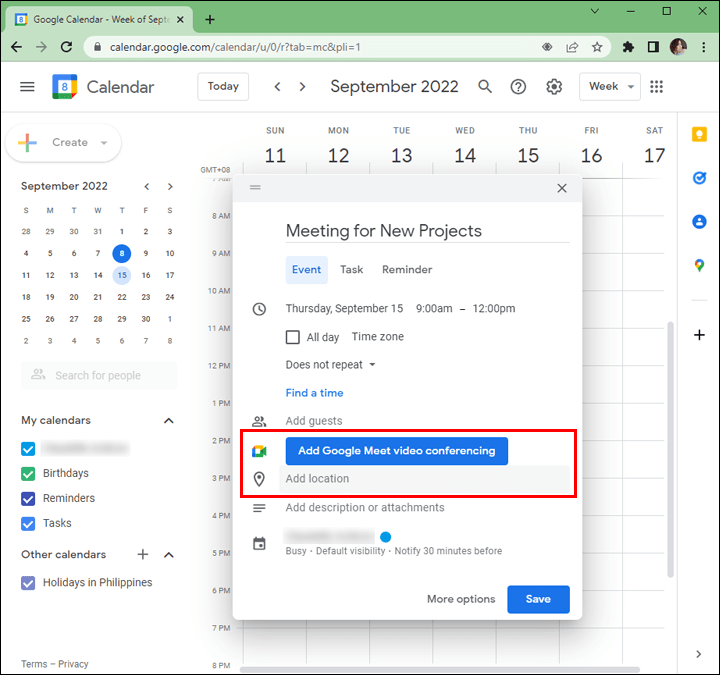Open the Settings gear menu
Image resolution: width=720 pixels, height=675 pixels.
554,86
